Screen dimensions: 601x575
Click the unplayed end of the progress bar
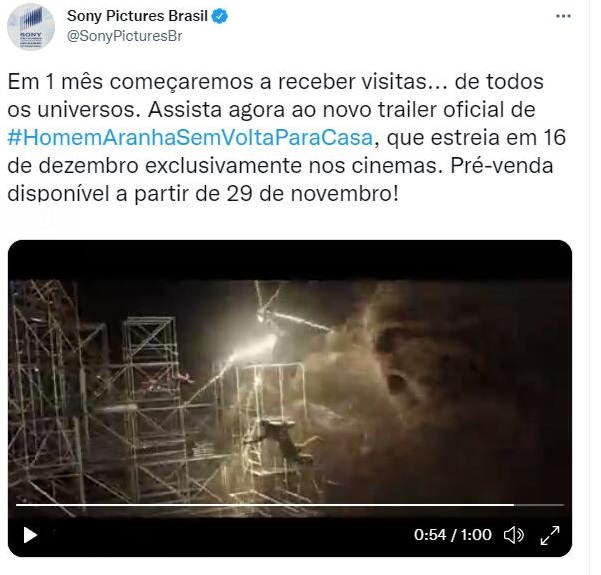click(x=539, y=505)
